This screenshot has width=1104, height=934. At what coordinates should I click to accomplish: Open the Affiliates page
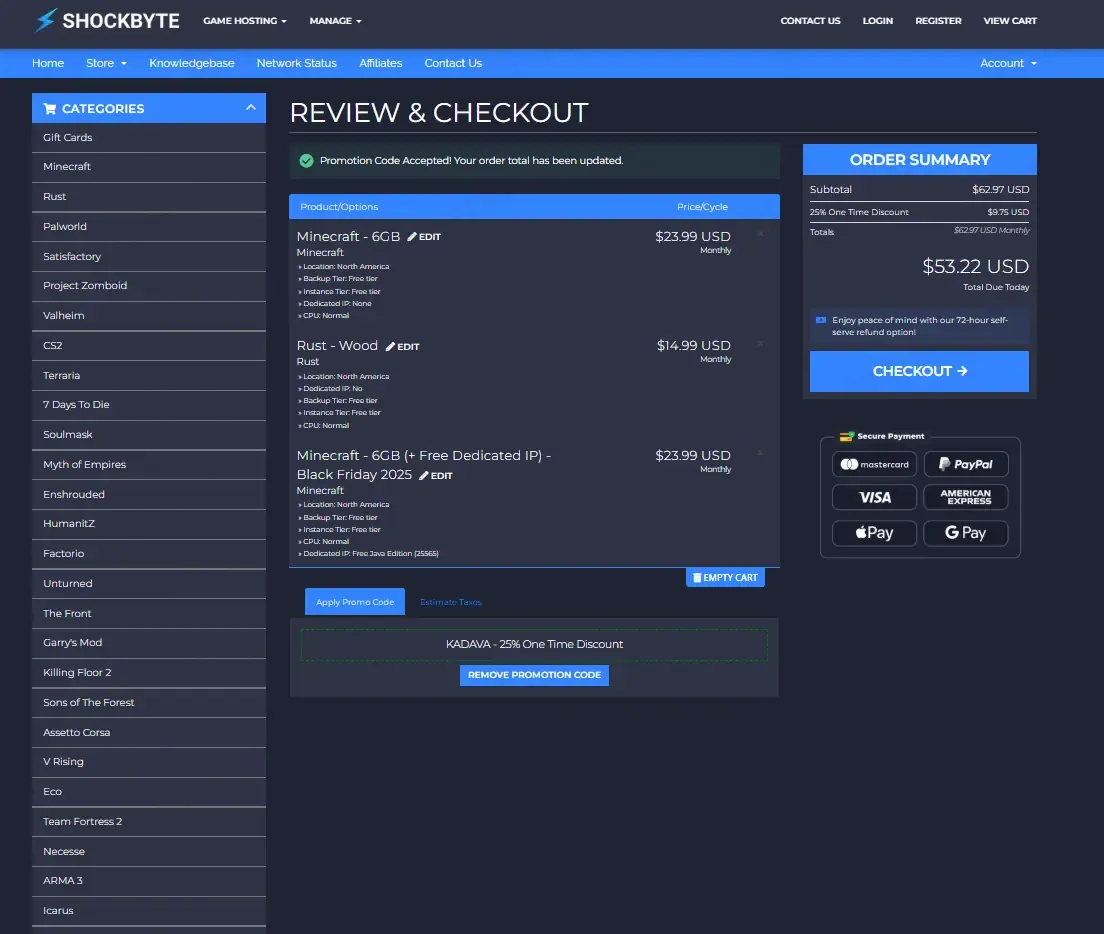coord(380,63)
